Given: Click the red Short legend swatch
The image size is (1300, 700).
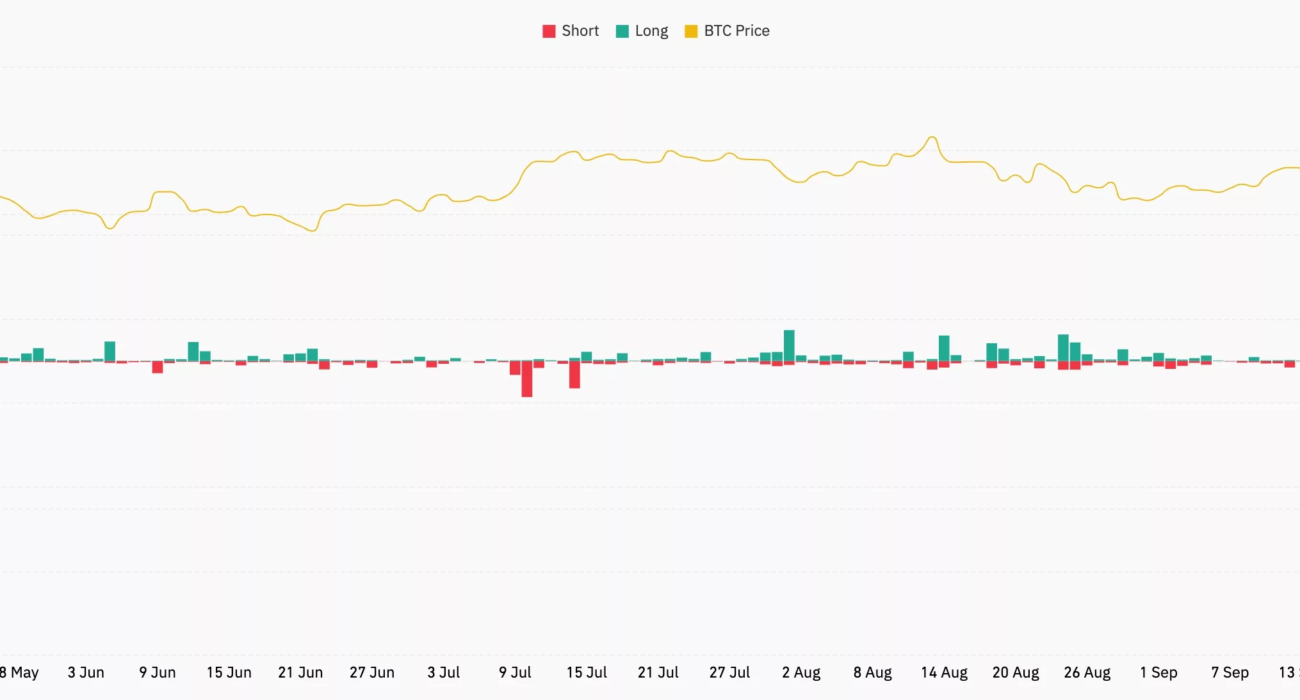Looking at the screenshot, I should click(x=549, y=31).
